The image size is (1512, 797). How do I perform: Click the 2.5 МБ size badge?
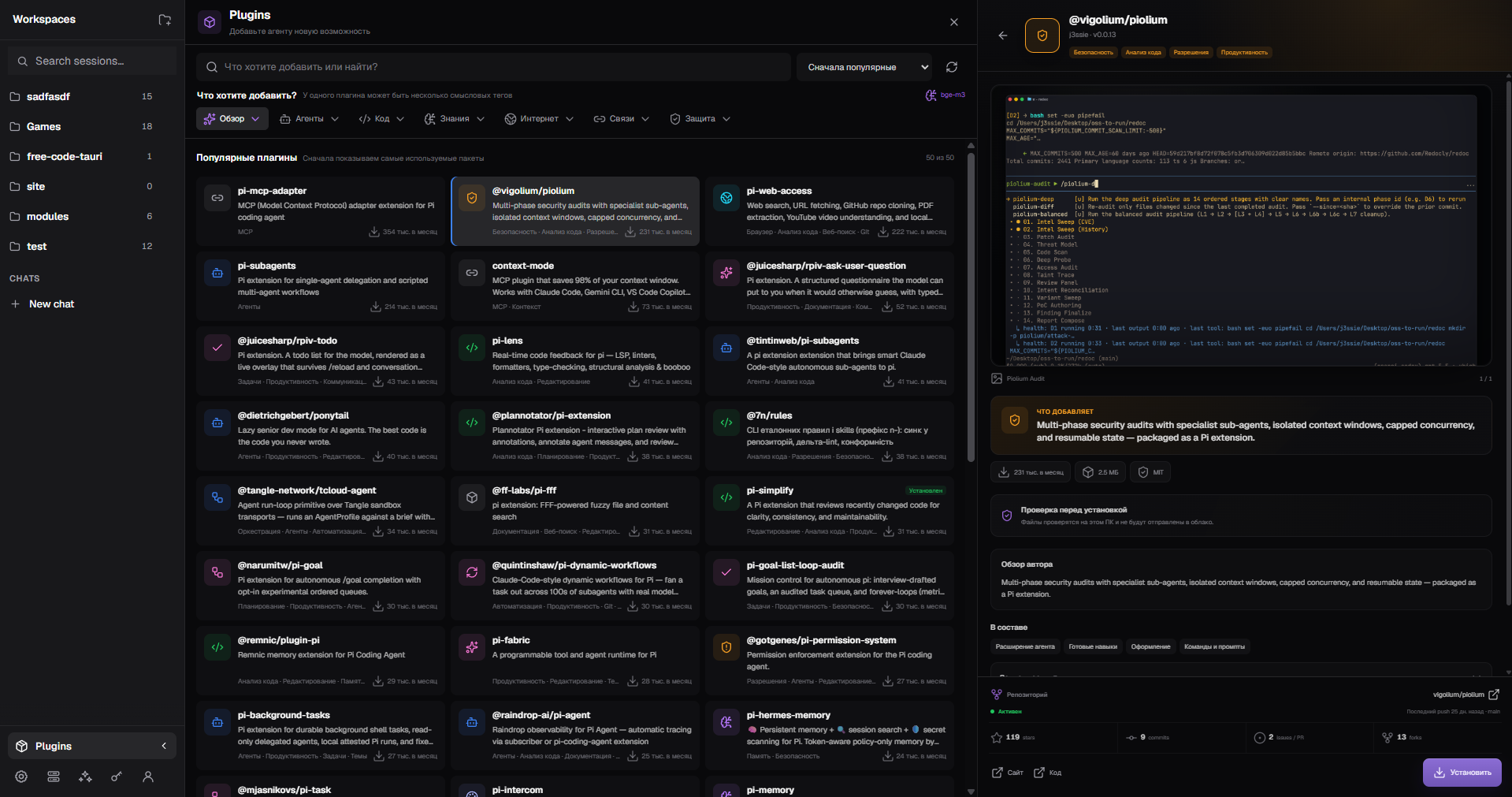click(1100, 472)
